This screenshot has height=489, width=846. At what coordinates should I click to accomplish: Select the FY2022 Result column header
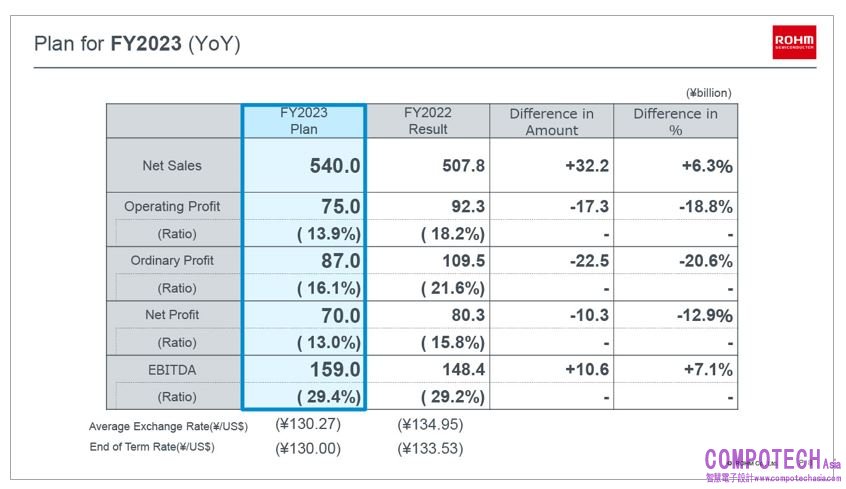428,121
